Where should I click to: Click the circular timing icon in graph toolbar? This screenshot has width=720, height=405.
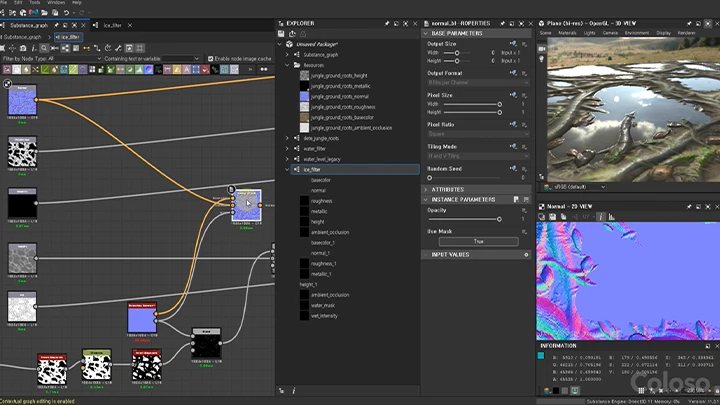108,48
